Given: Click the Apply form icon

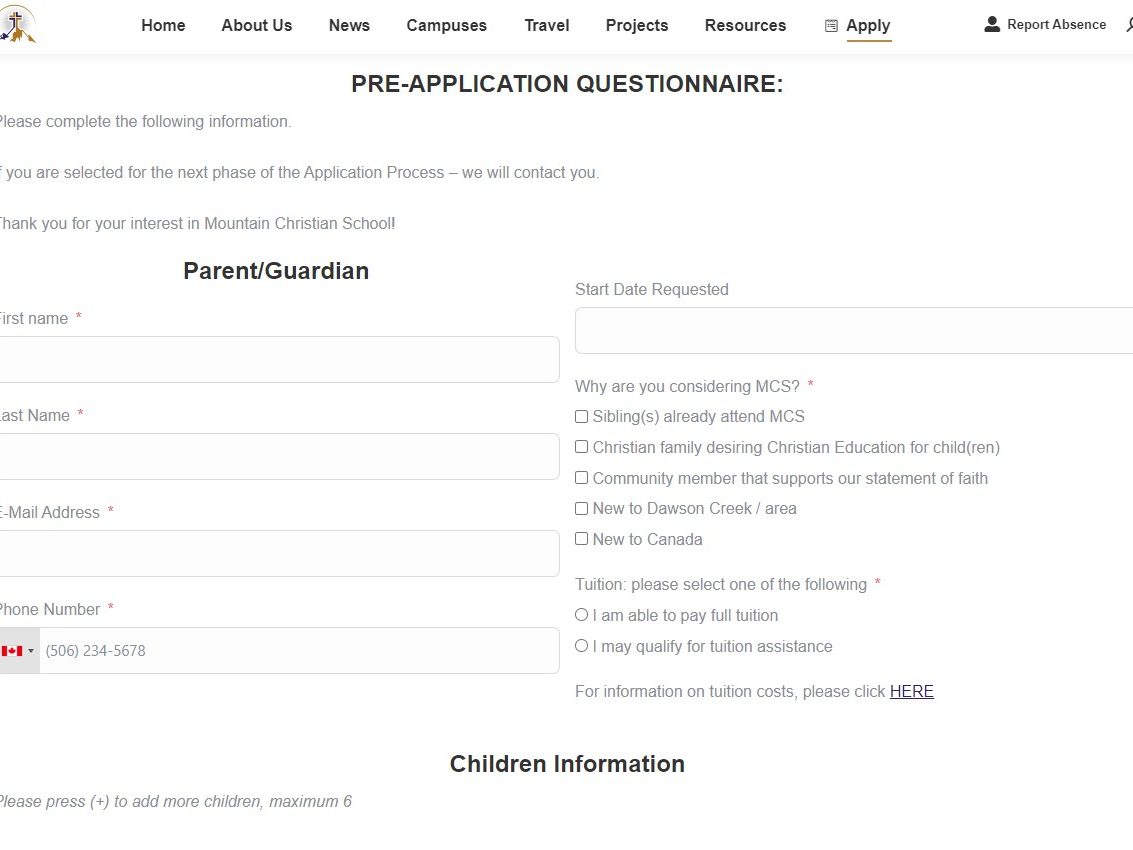Looking at the screenshot, I should pyautogui.click(x=831, y=26).
